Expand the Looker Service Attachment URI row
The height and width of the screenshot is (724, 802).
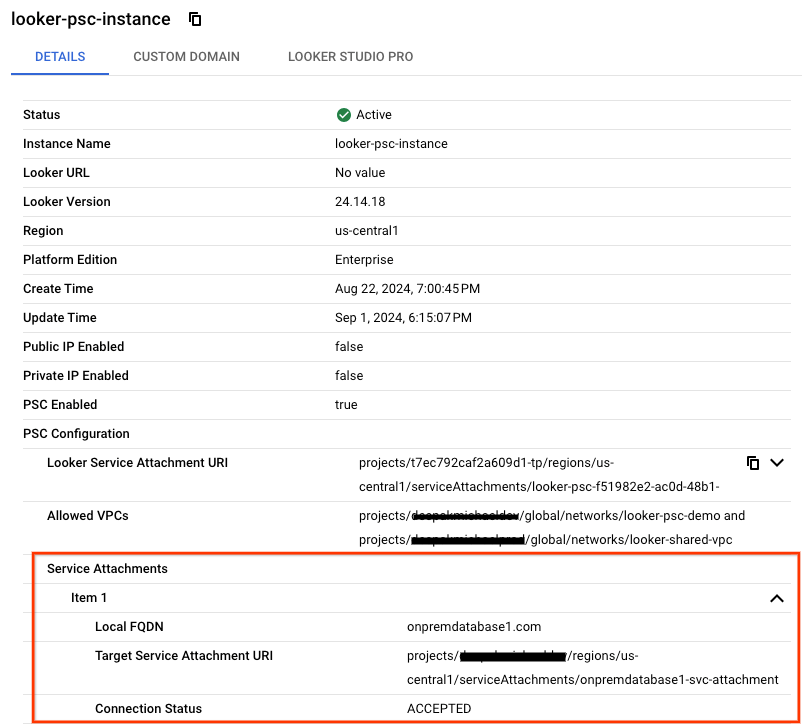pos(777,463)
